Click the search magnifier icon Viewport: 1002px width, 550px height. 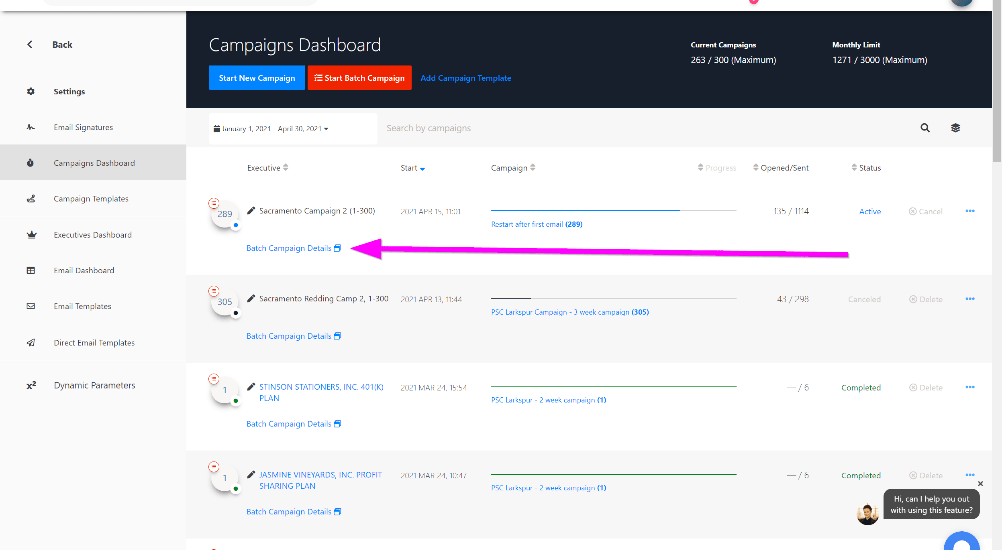coord(925,128)
